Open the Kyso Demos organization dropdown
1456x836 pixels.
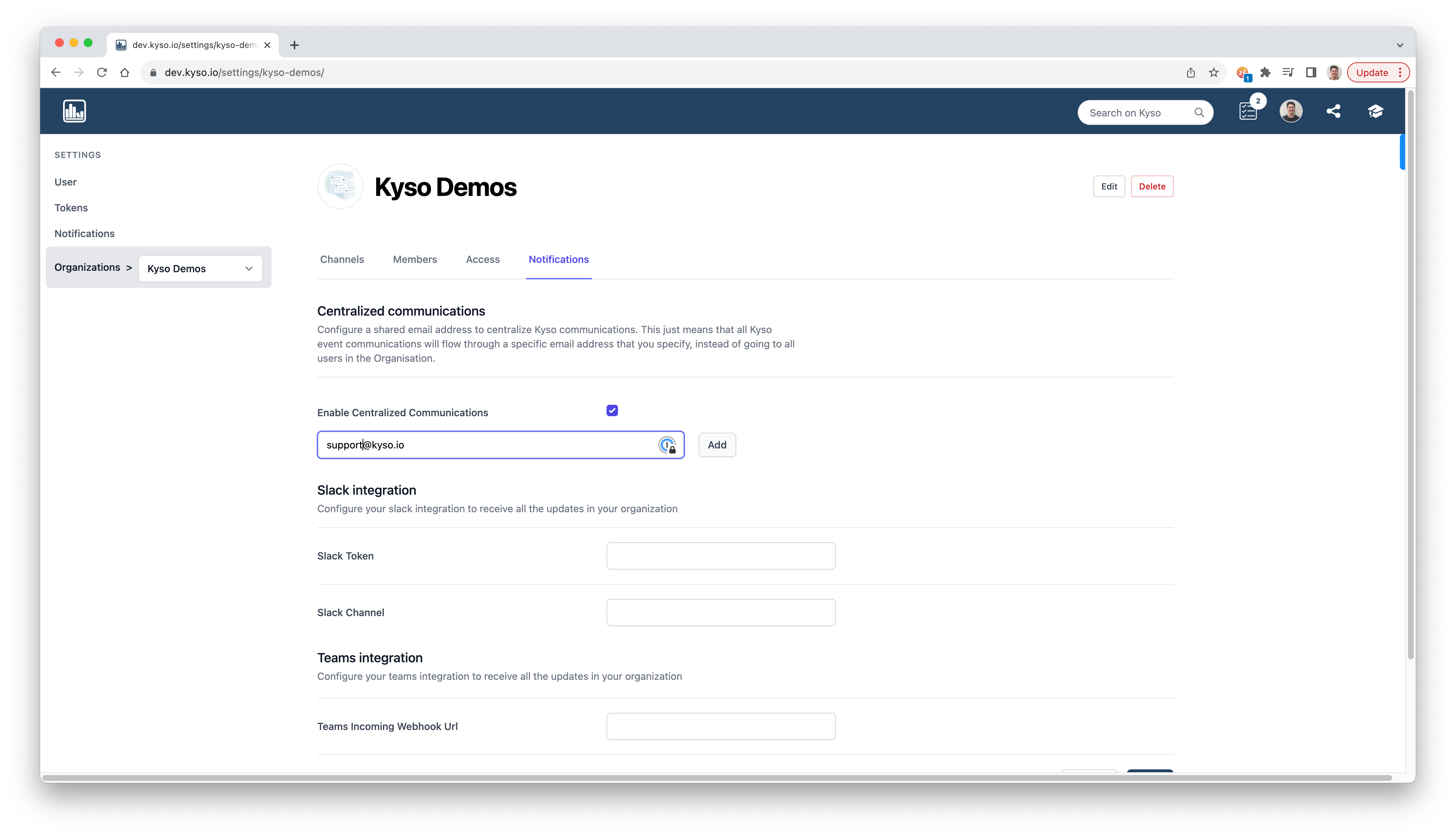coord(200,269)
